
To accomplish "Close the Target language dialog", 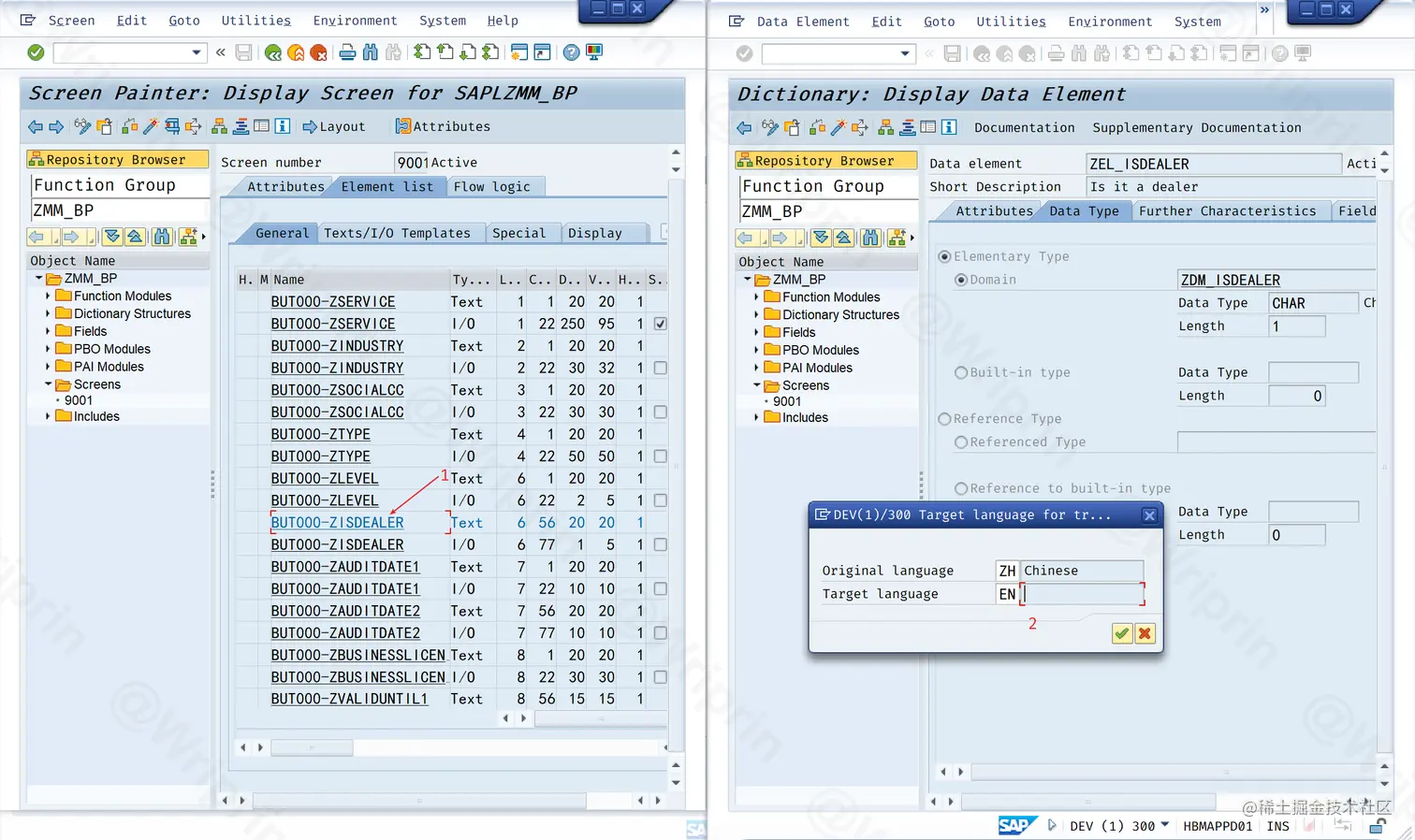I will click(1149, 515).
